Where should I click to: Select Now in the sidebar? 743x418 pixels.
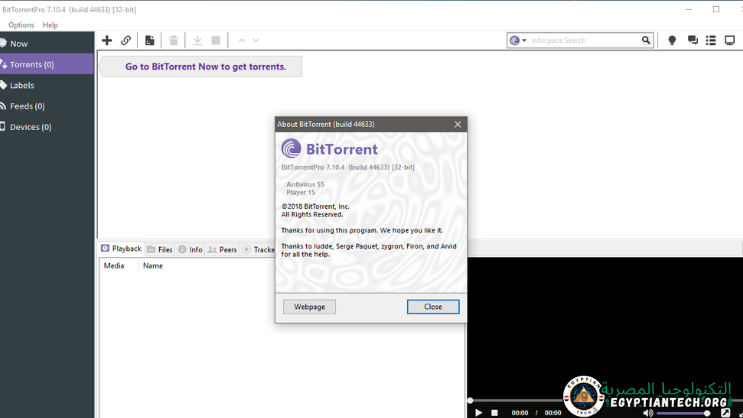46,44
